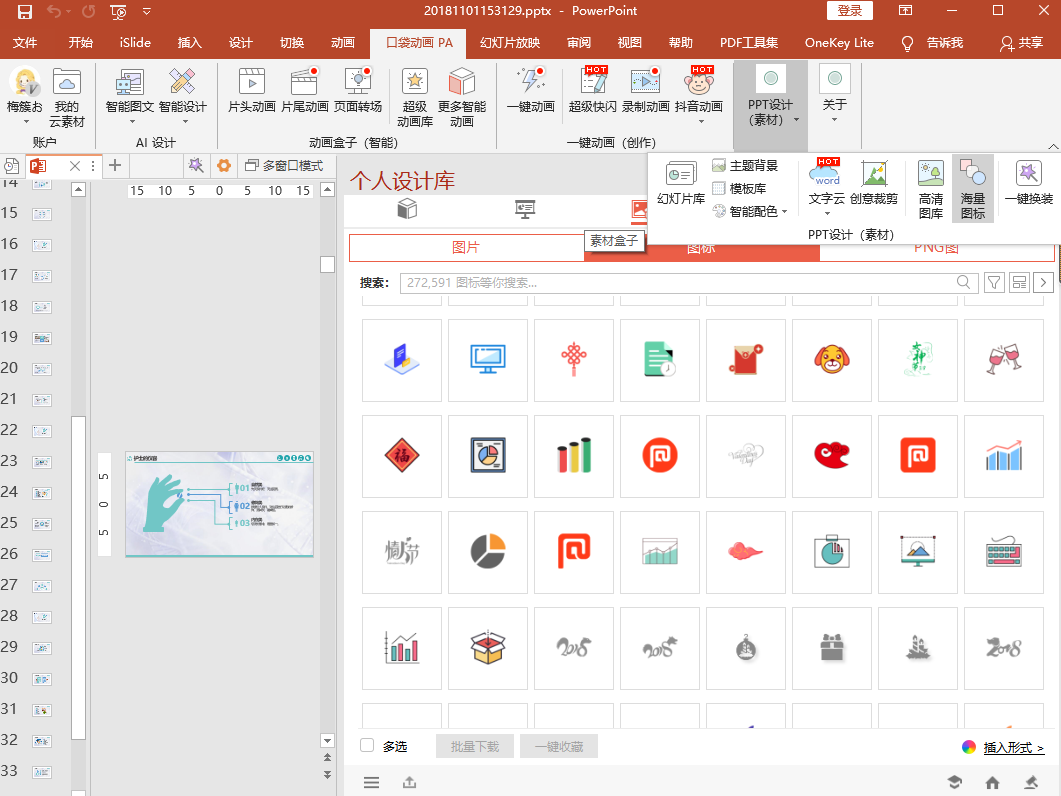The width and height of the screenshot is (1061, 796).
Task: Switch to the 幻灯片放映 tab
Action: pos(510,43)
